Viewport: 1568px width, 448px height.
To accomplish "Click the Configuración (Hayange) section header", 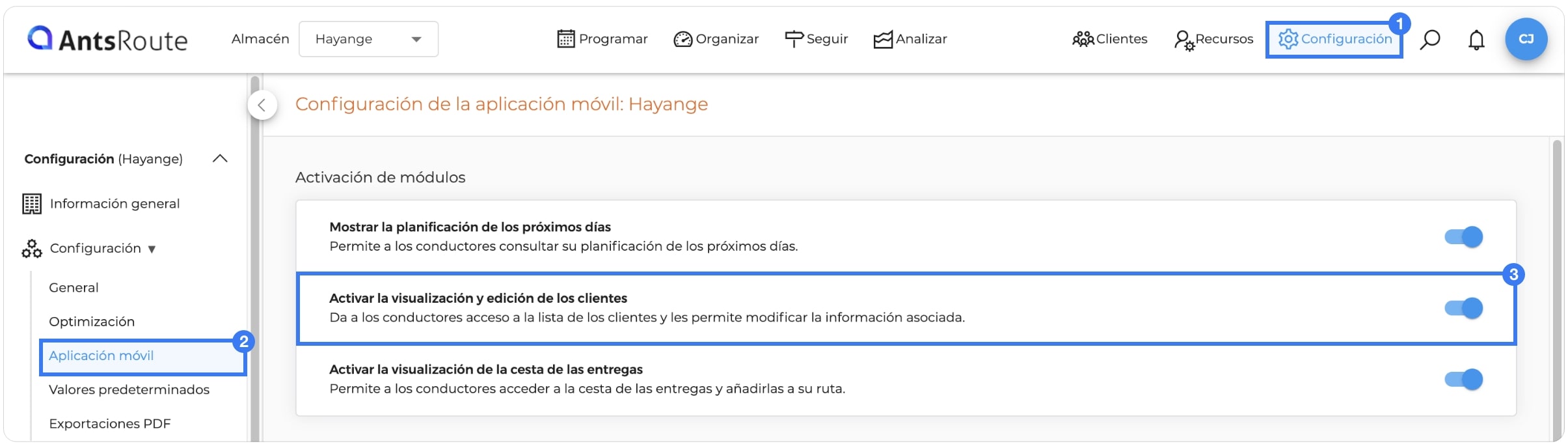I will (x=103, y=159).
